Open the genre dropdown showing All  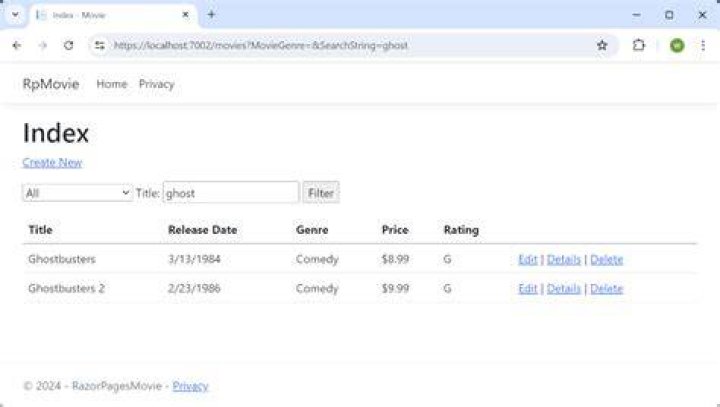pyautogui.click(x=77, y=193)
